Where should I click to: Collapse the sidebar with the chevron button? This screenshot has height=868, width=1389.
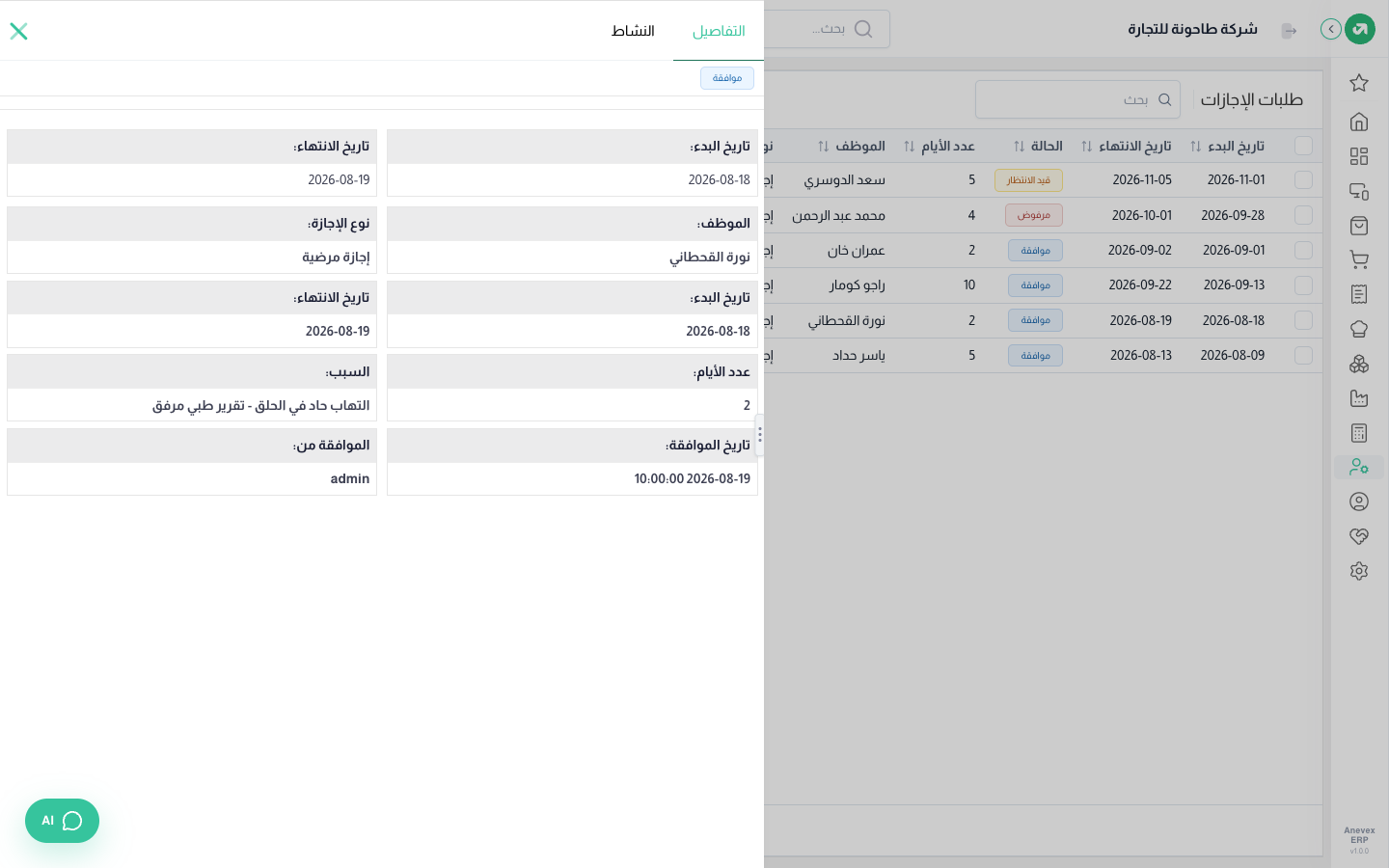pyautogui.click(x=1331, y=29)
